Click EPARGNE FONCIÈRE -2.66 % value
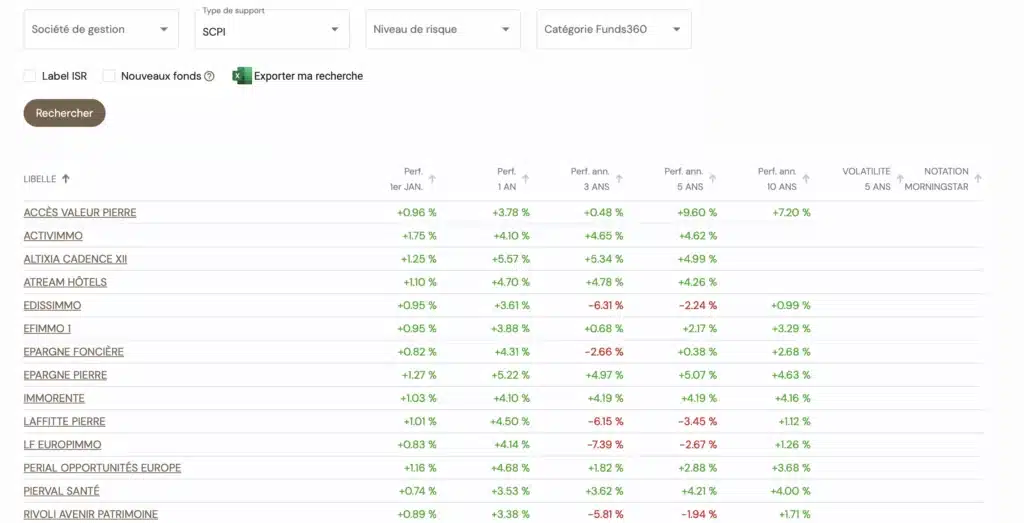 tap(604, 351)
